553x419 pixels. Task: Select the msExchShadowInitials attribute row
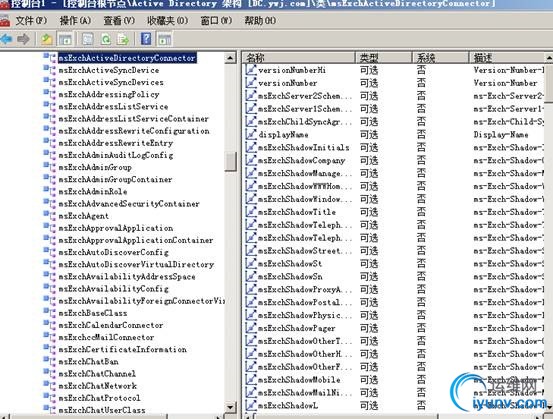[394, 147]
